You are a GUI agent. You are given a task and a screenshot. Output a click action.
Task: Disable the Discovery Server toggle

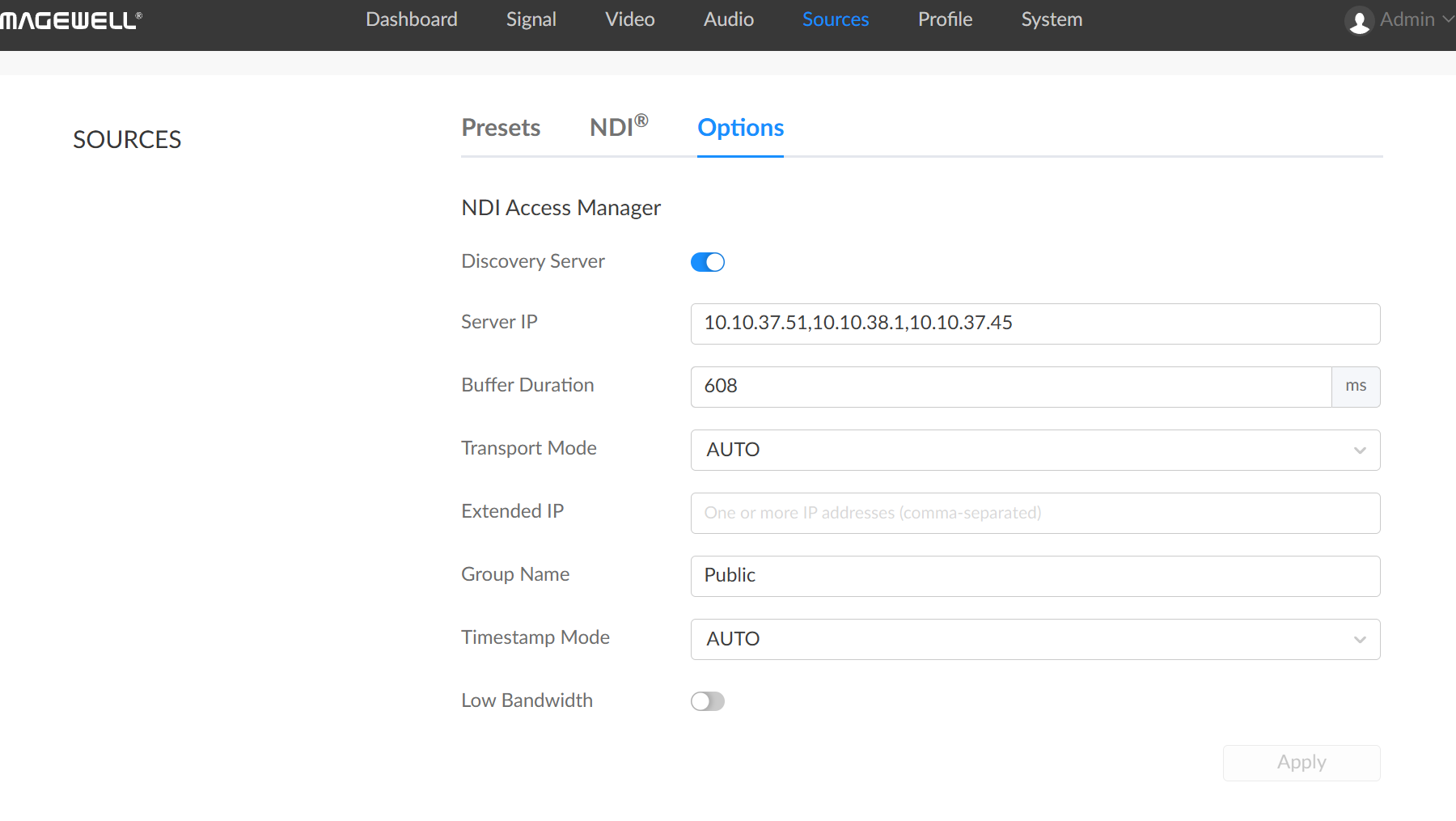(708, 262)
